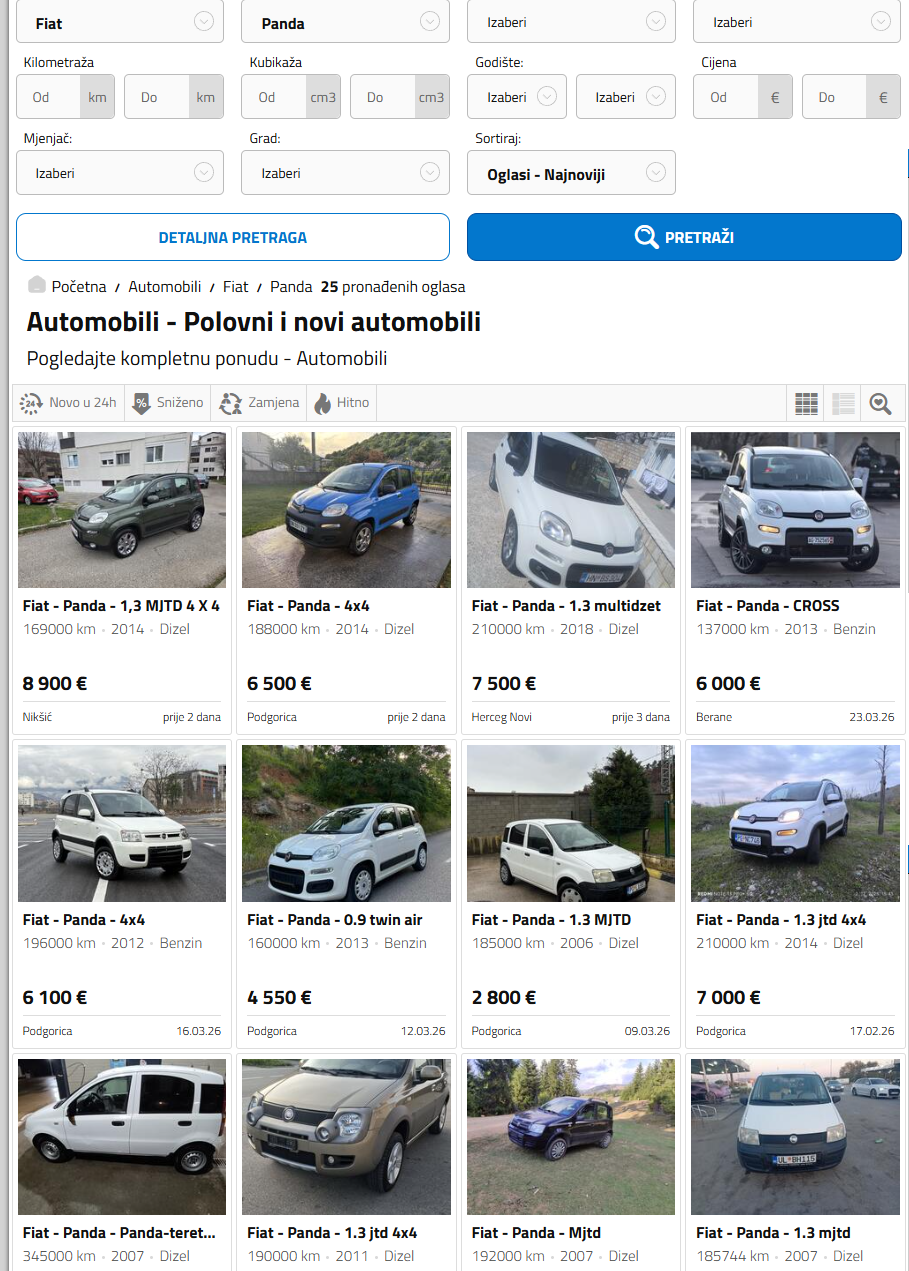Click green Panda photo from Nikšić
Image resolution: width=909 pixels, height=1271 pixels.
coord(122,510)
